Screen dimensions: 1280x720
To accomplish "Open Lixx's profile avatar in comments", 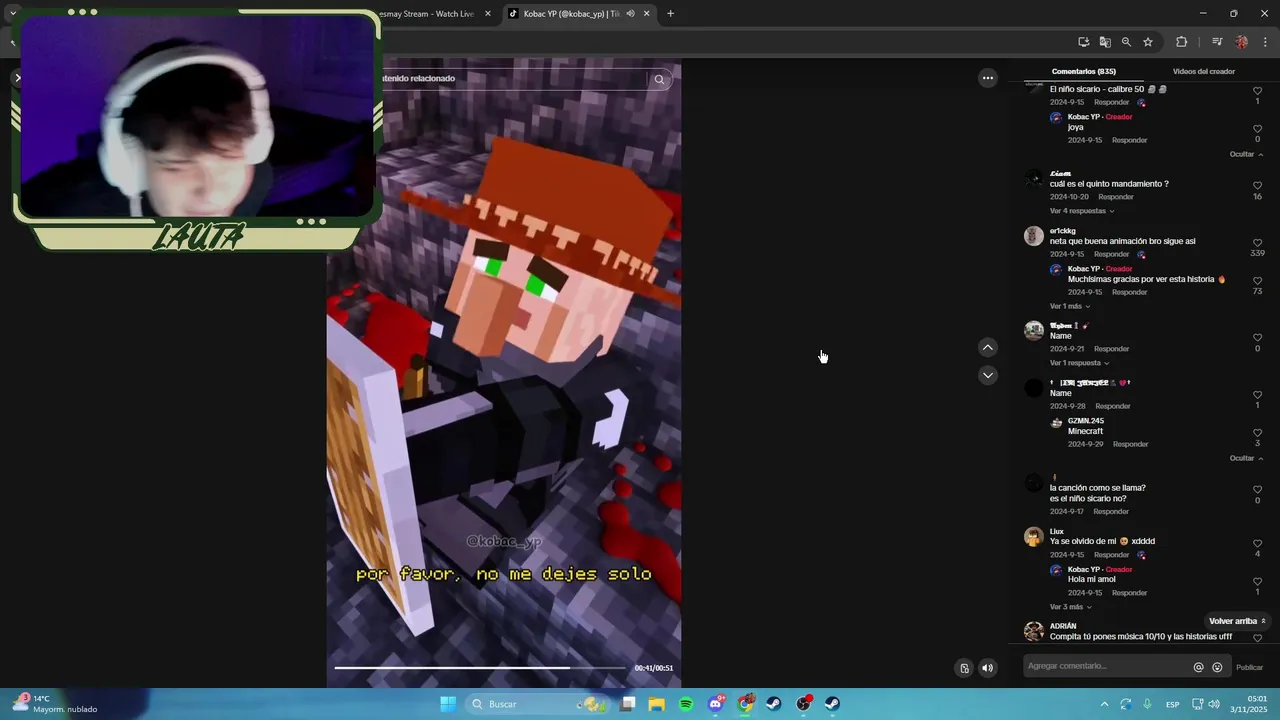I will click(x=1034, y=537).
